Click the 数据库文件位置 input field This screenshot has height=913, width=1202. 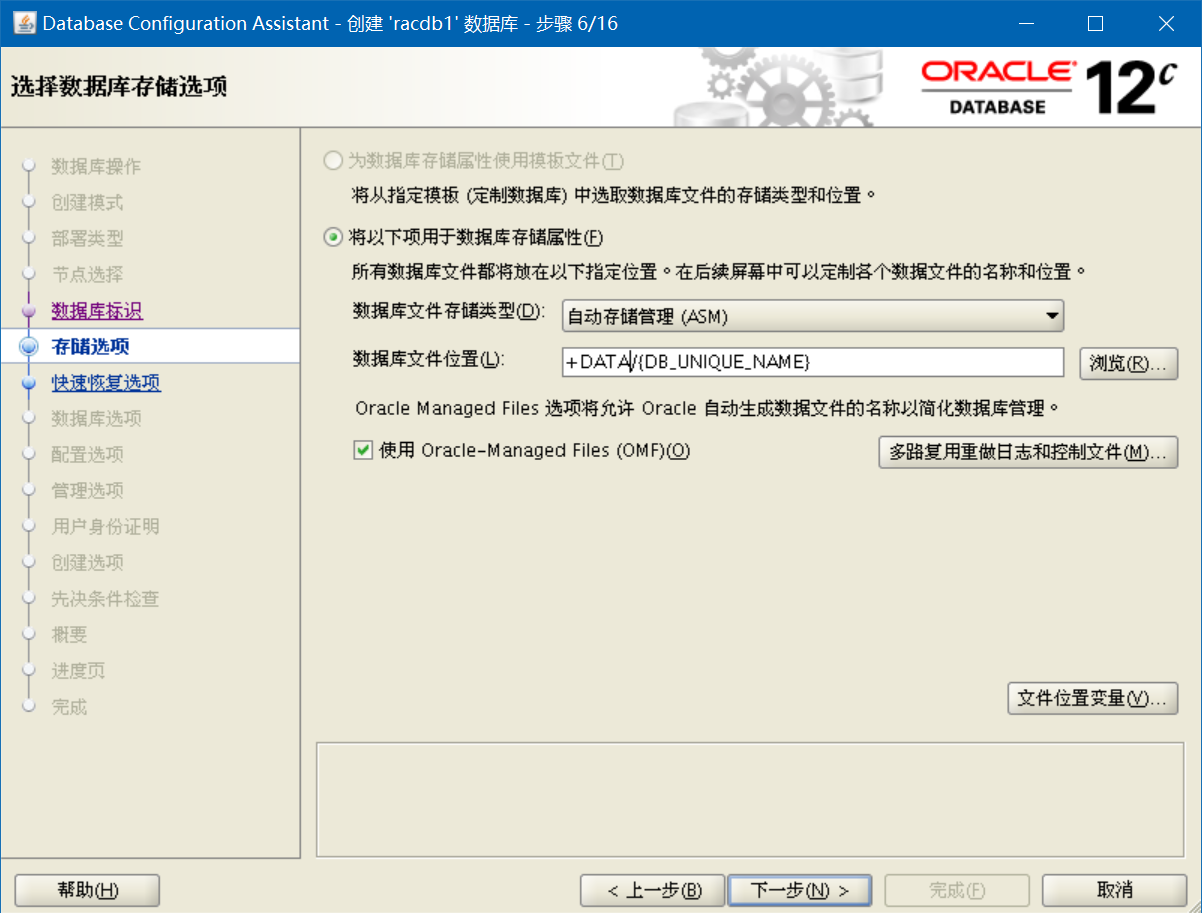812,362
